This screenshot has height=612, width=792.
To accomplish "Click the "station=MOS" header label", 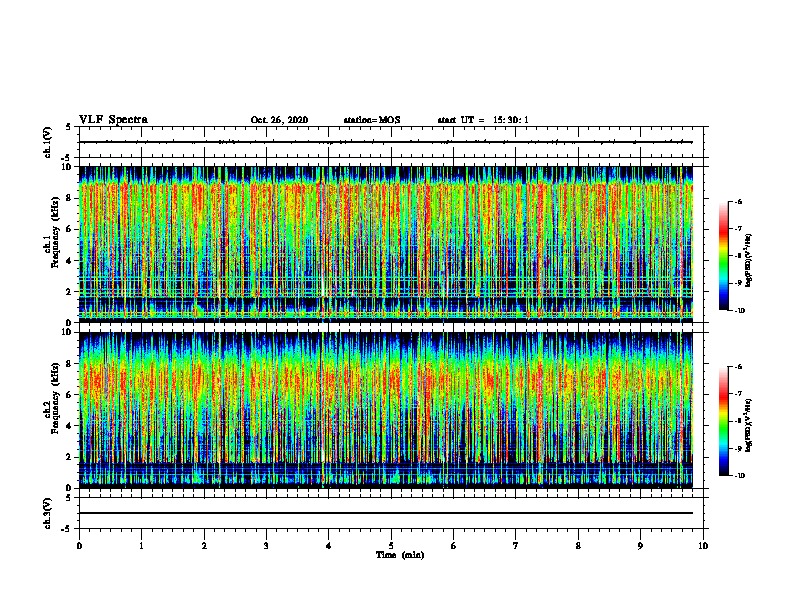I will (372, 120).
